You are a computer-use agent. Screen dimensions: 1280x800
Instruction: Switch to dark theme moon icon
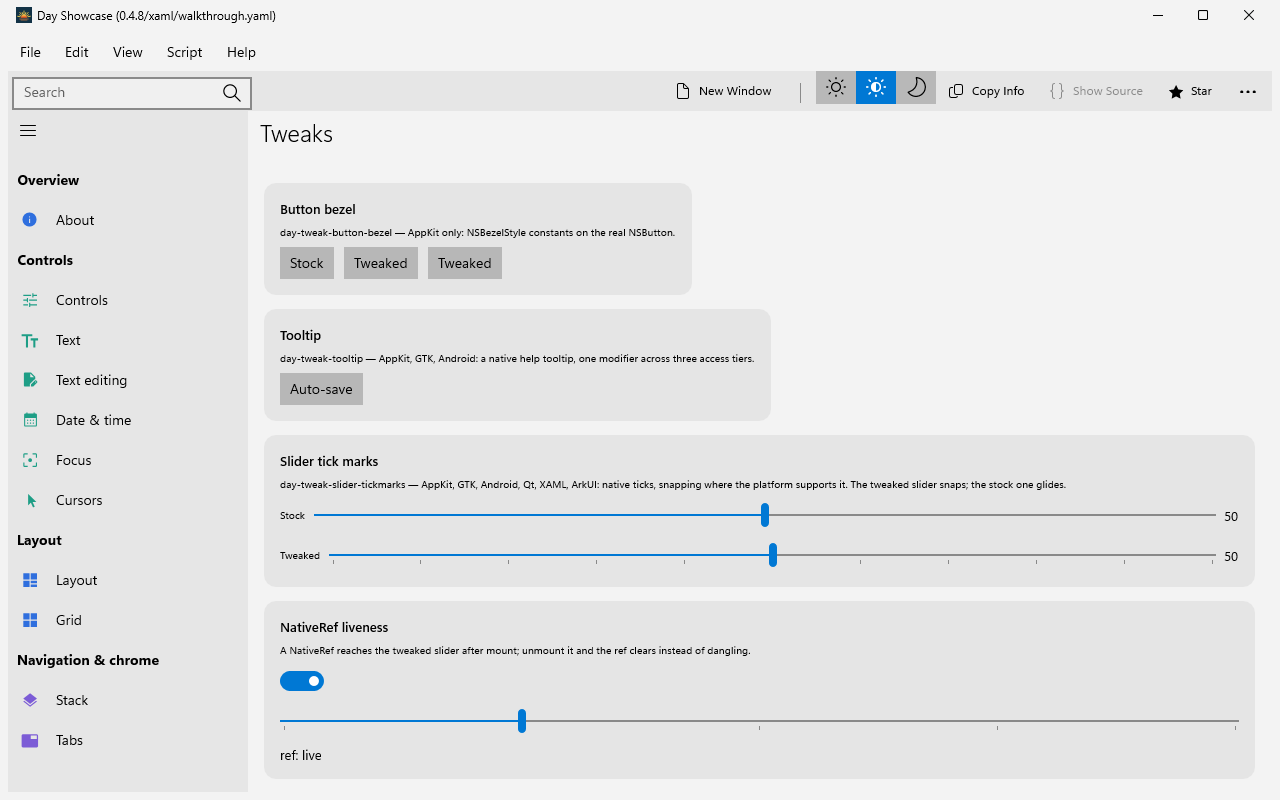point(916,88)
